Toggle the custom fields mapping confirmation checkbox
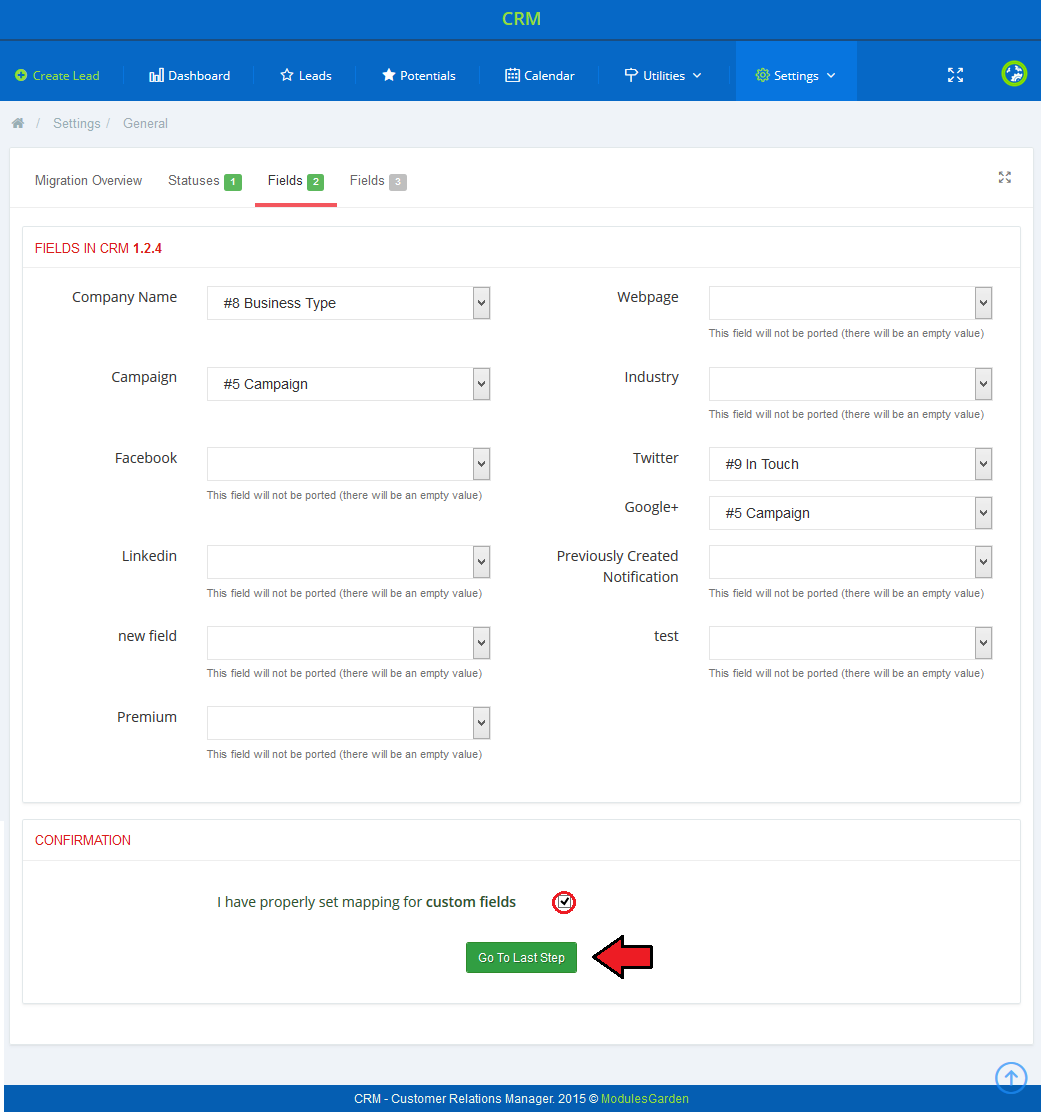 click(565, 902)
